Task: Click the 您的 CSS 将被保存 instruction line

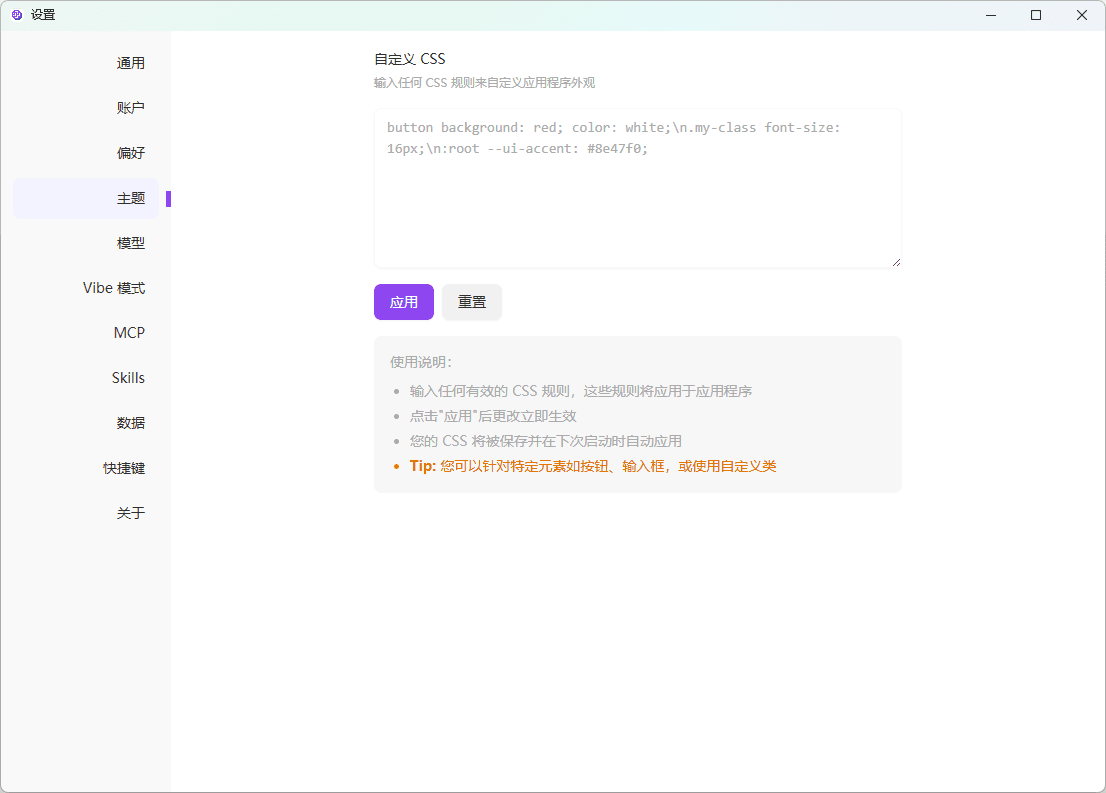Action: (x=546, y=441)
